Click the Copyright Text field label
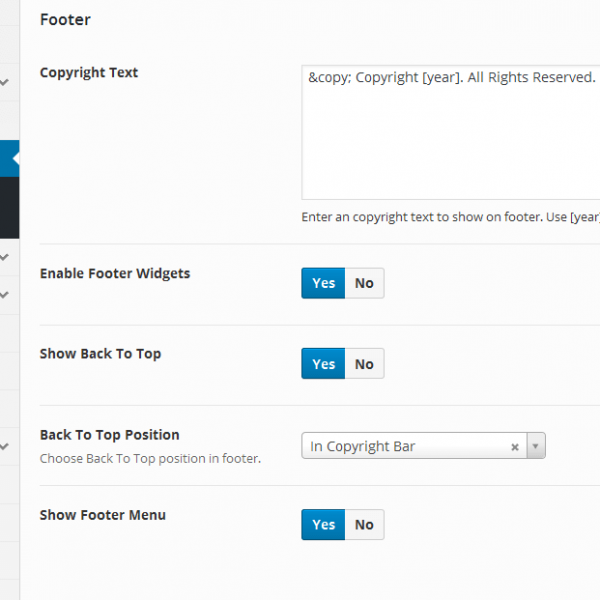Screen dimensions: 600x600 [89, 73]
